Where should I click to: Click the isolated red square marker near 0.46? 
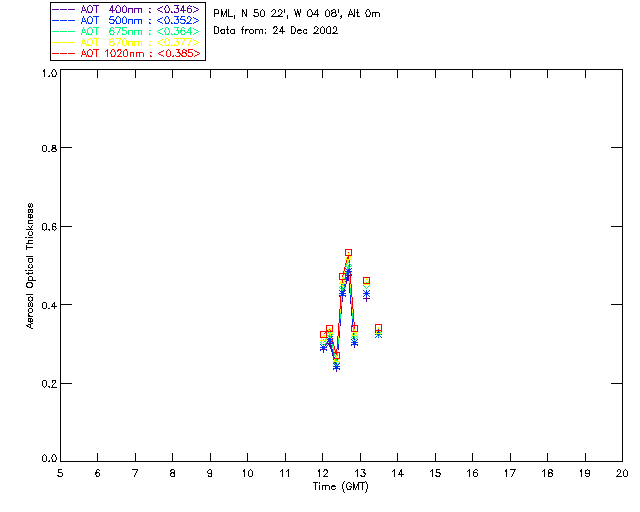[x=367, y=280]
